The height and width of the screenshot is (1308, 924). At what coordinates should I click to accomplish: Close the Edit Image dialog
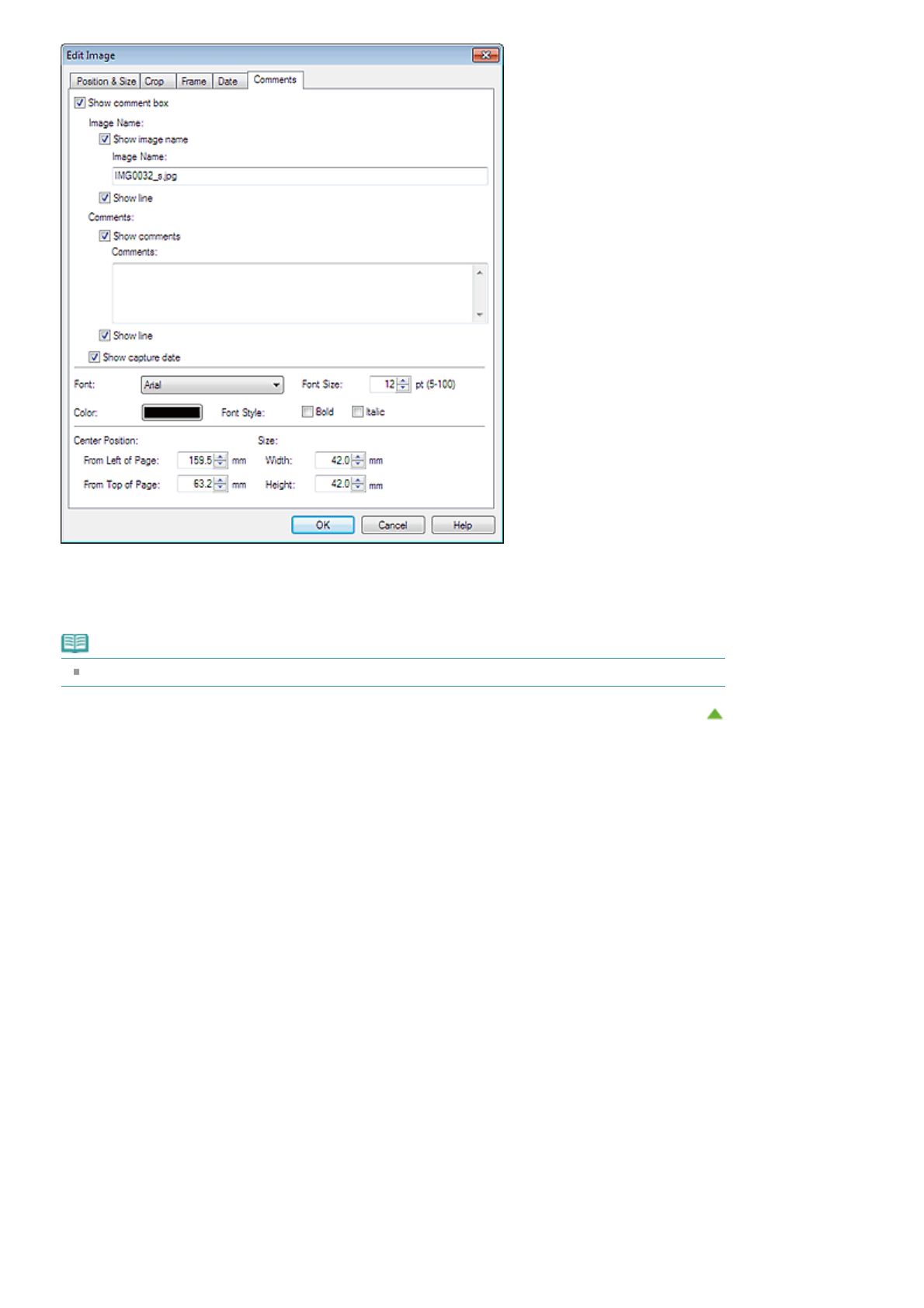point(485,55)
